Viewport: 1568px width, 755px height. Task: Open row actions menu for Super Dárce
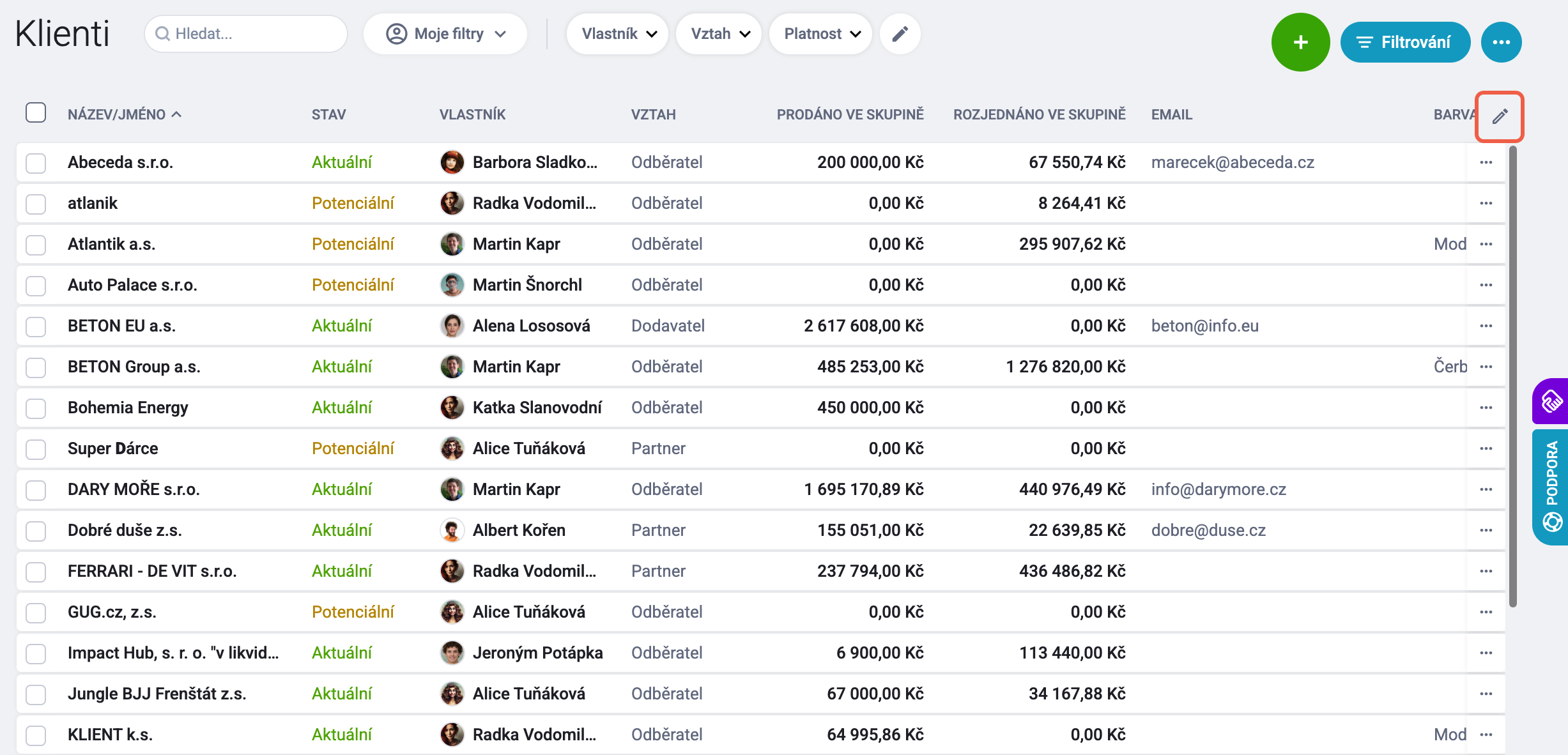pyautogui.click(x=1486, y=448)
